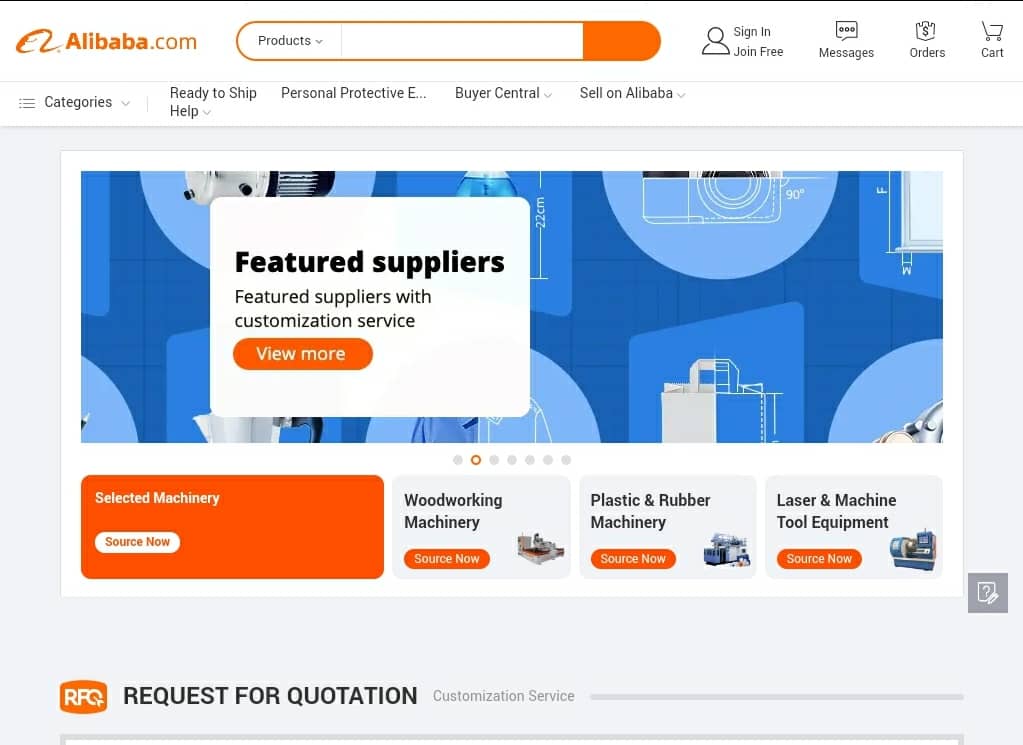Click Source Now under Woodworking Machinery

click(x=447, y=559)
